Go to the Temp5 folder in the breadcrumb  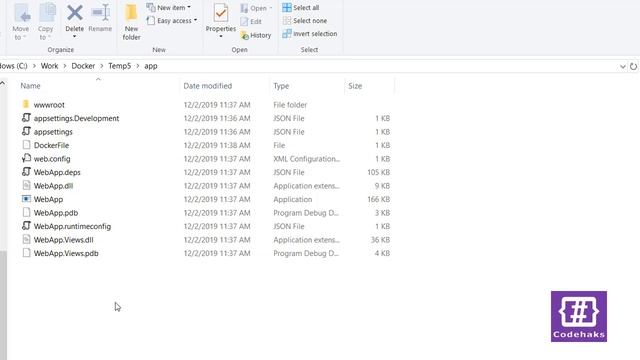[120, 66]
